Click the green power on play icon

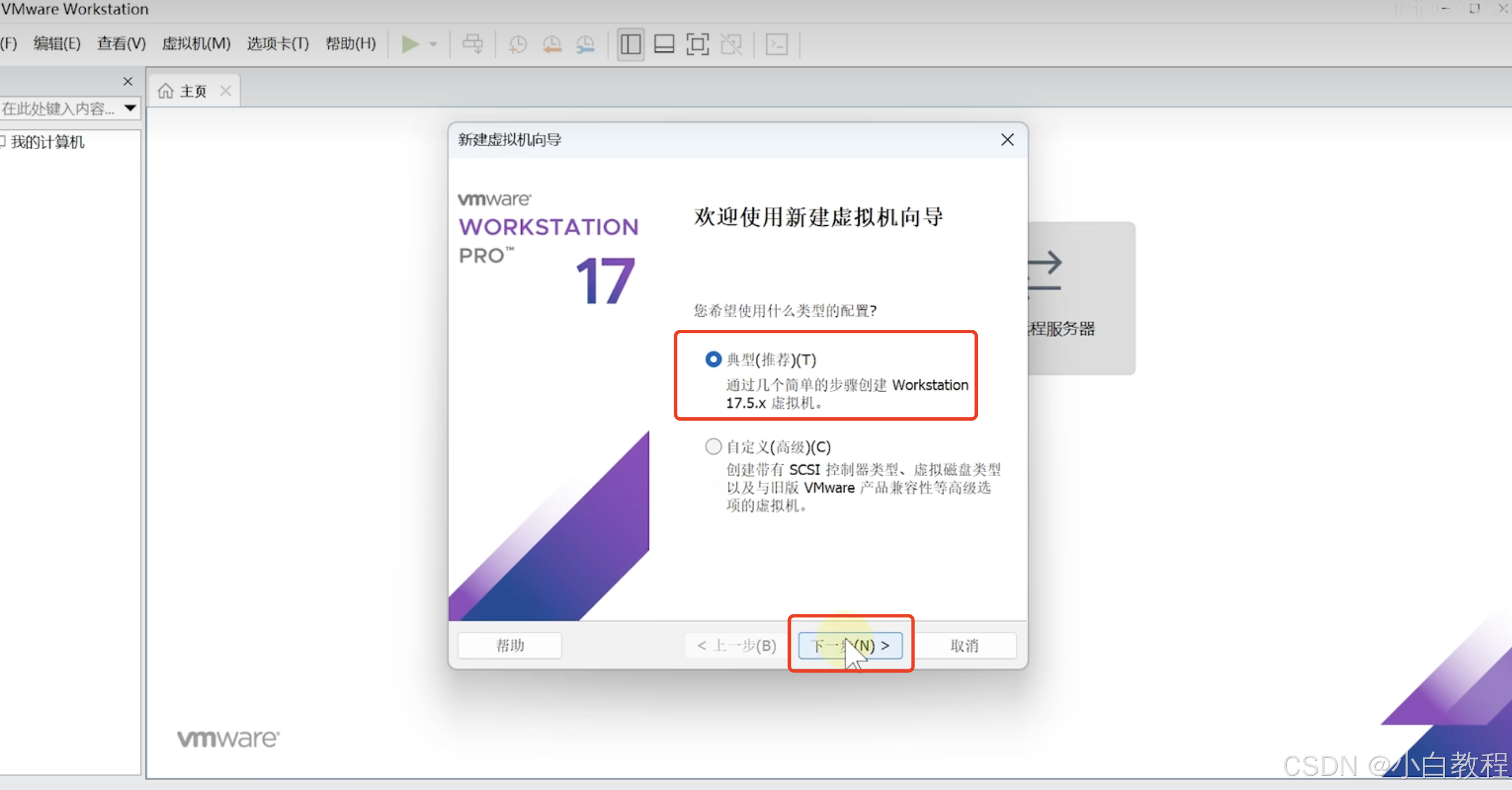(x=409, y=44)
